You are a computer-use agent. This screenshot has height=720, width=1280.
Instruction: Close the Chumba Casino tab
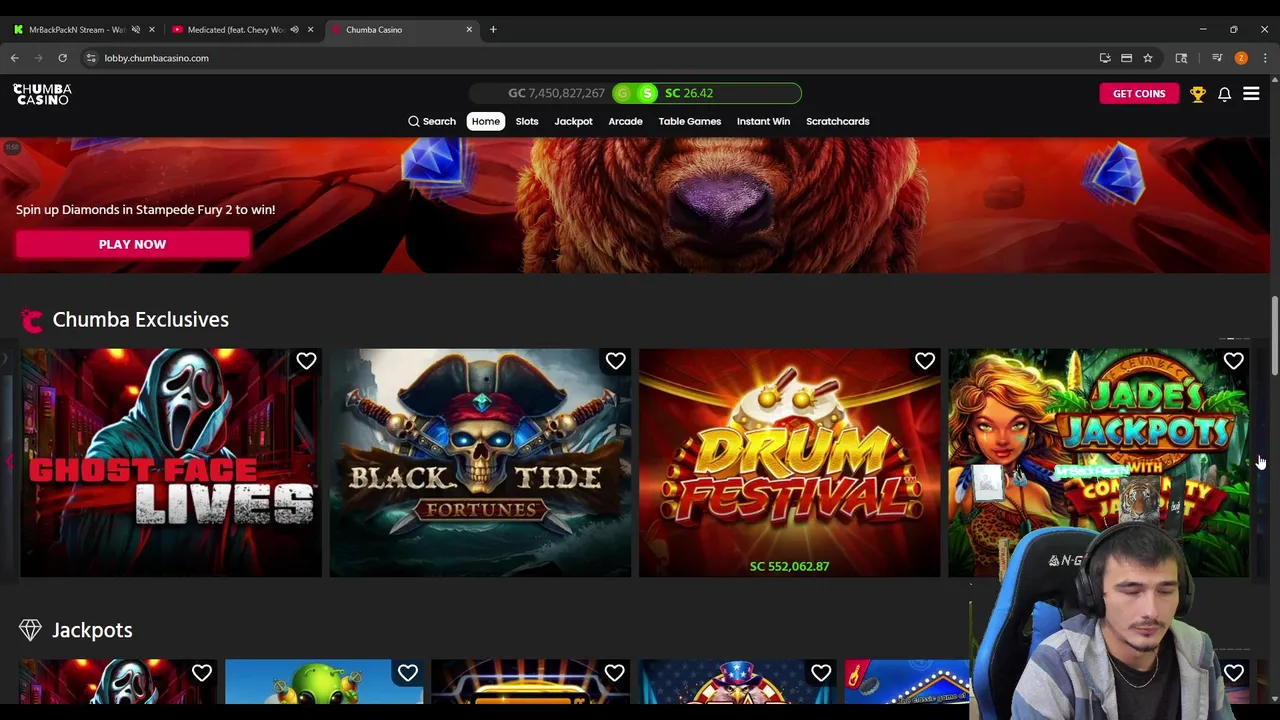point(469,30)
